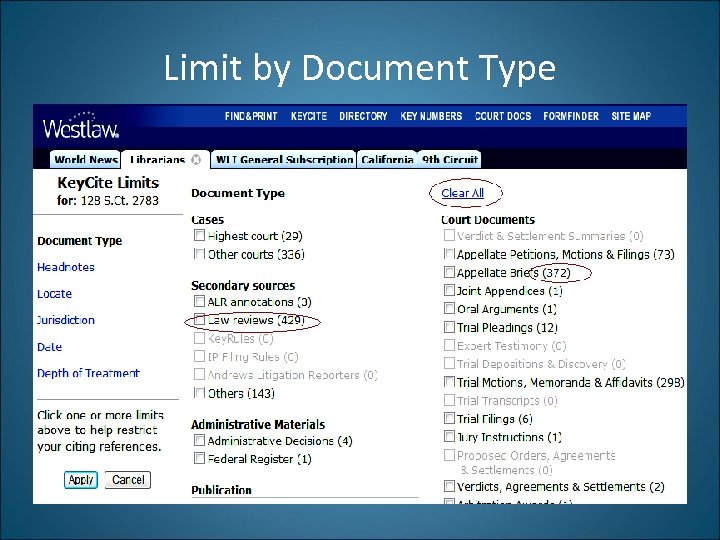Switch to the Librarians tab
Image resolution: width=720 pixels, height=540 pixels.
coord(157,159)
